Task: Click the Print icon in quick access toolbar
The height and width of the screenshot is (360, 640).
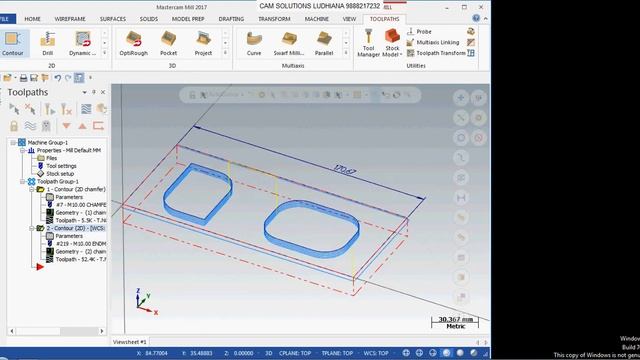Action: 24,78
